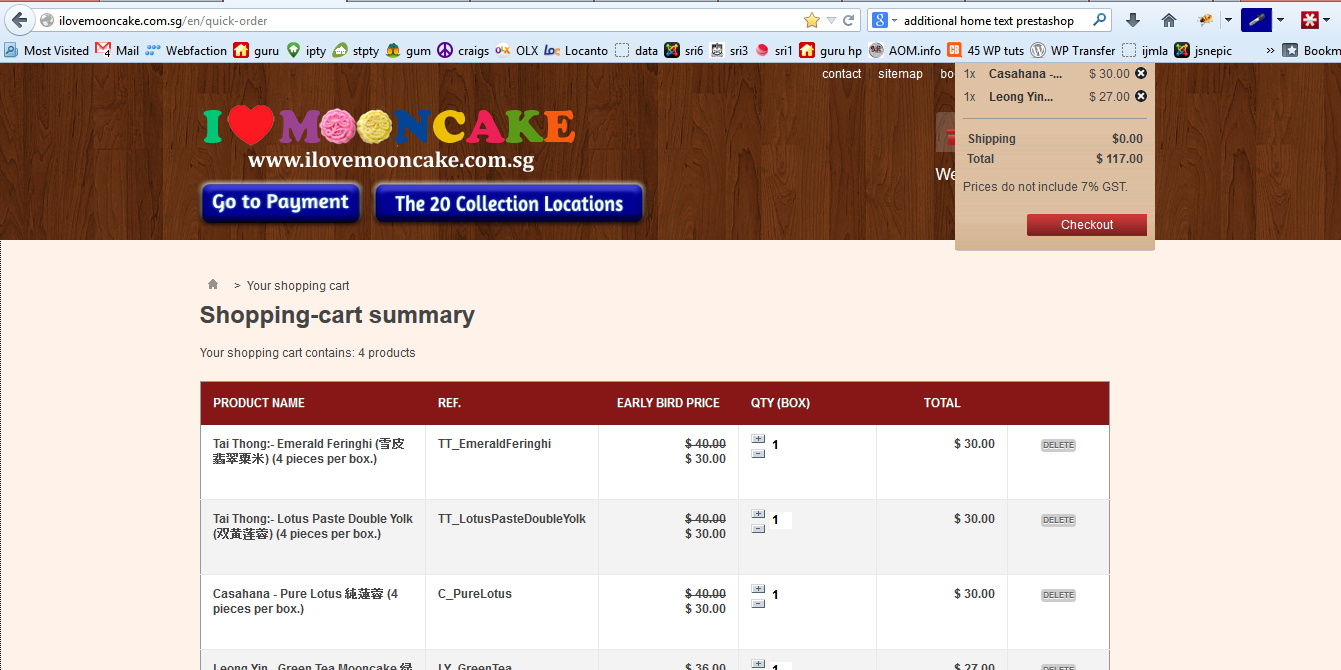Decrease quantity for Lotus Paste Double Yolk
Screen dimensions: 1341x670
[758, 528]
